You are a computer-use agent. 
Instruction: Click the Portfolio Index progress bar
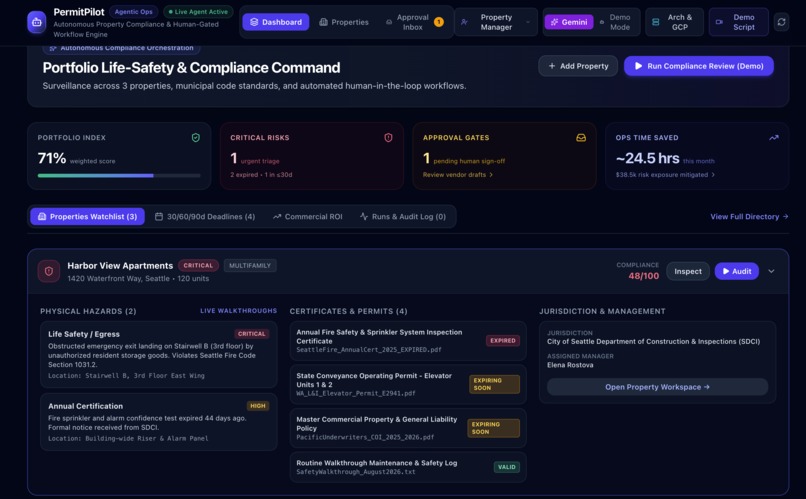[119, 176]
